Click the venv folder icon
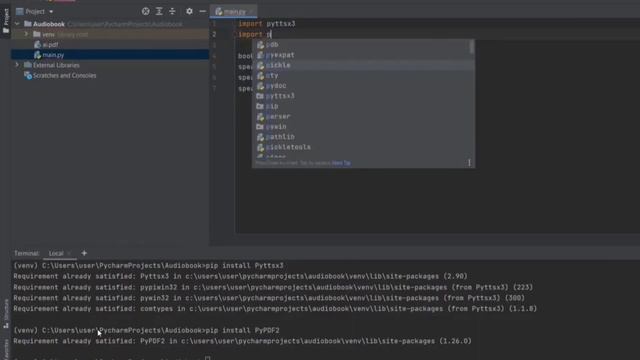640x360 pixels. (37, 34)
